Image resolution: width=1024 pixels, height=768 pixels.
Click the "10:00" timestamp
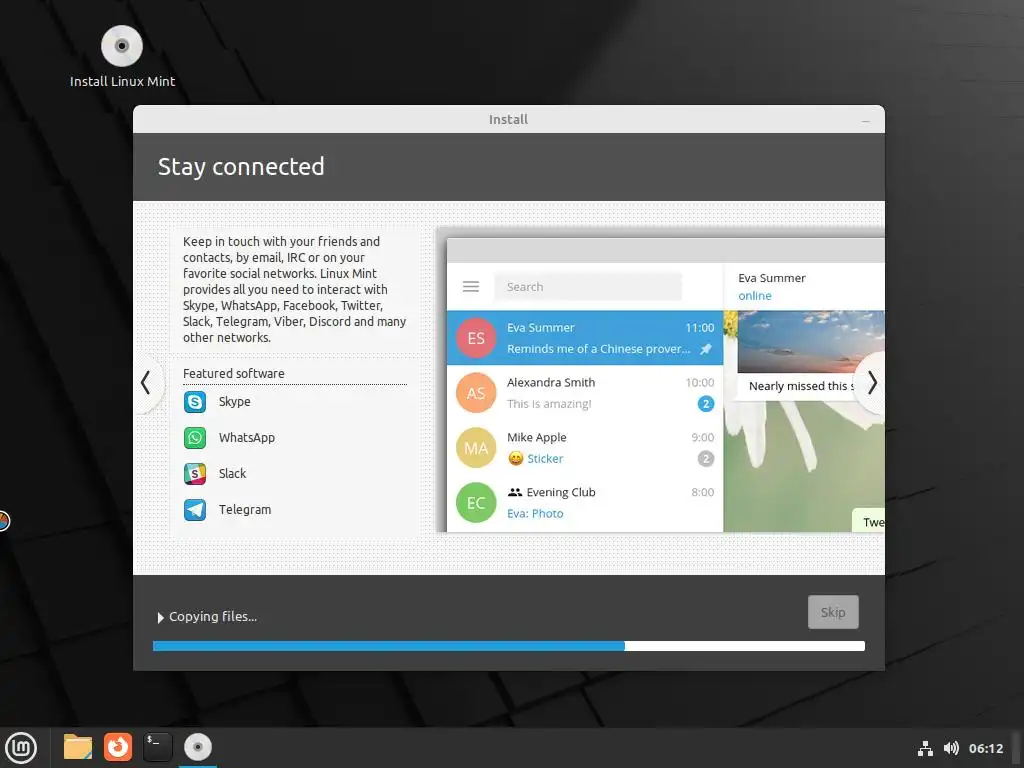click(x=699, y=383)
